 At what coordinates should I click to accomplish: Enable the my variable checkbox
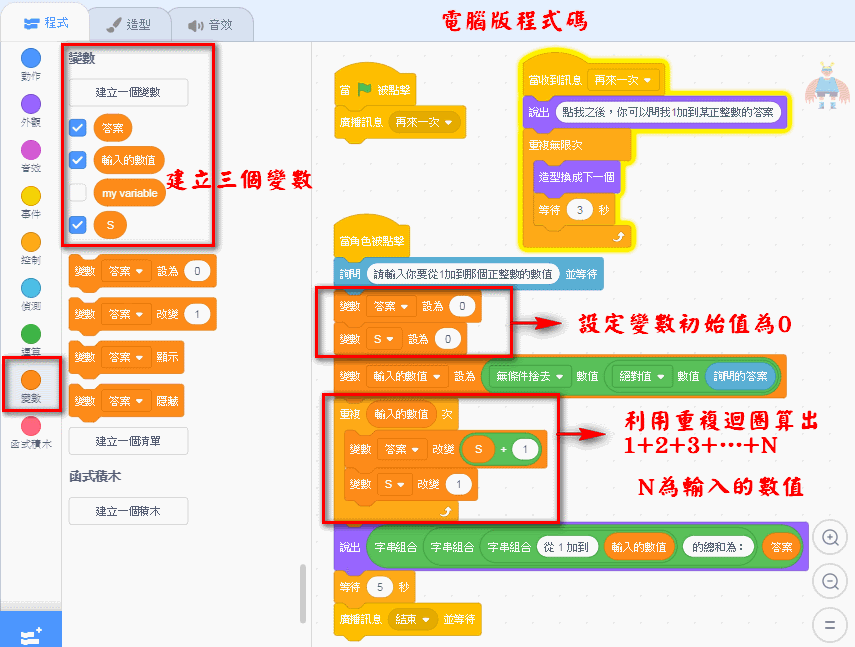(x=77, y=193)
